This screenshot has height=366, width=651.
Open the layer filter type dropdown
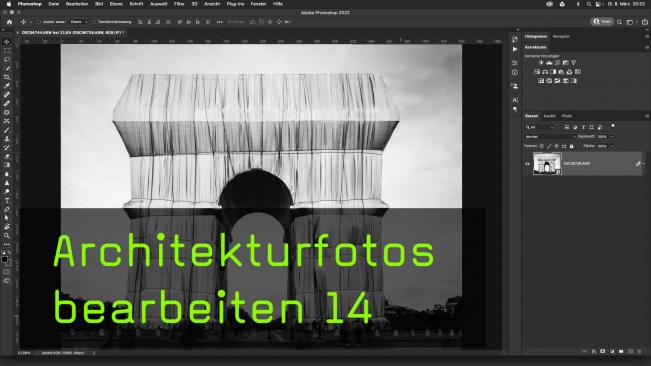click(x=540, y=127)
